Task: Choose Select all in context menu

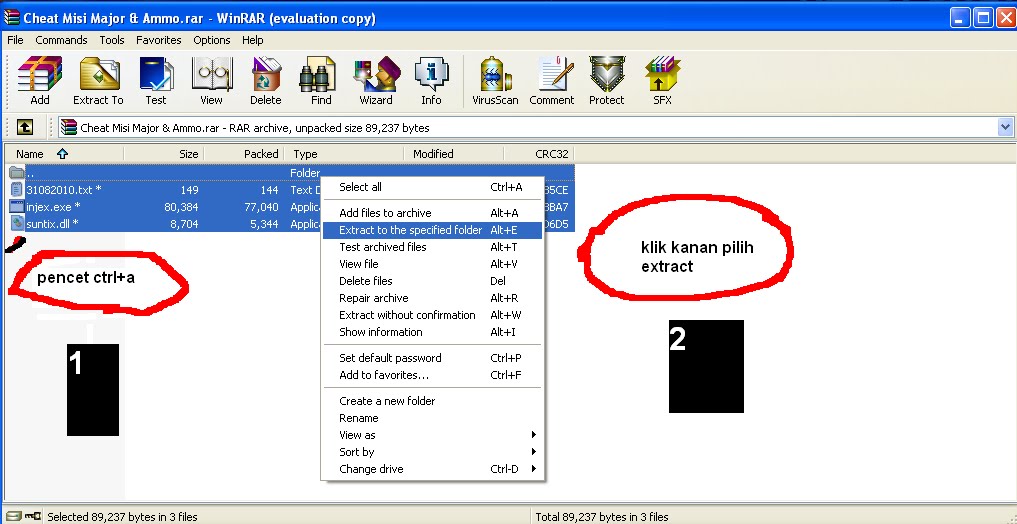Action: pyautogui.click(x=432, y=187)
